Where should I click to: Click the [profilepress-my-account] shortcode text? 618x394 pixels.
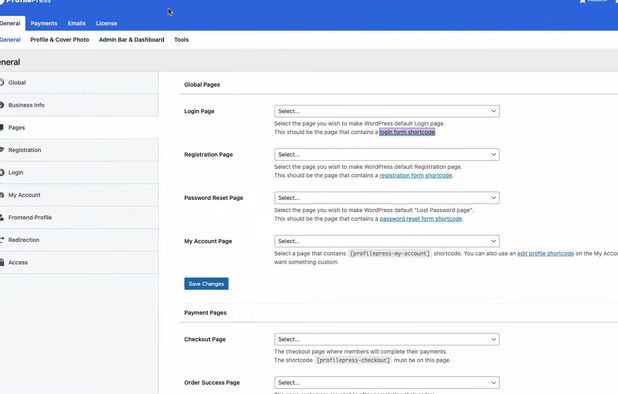[x=390, y=253]
